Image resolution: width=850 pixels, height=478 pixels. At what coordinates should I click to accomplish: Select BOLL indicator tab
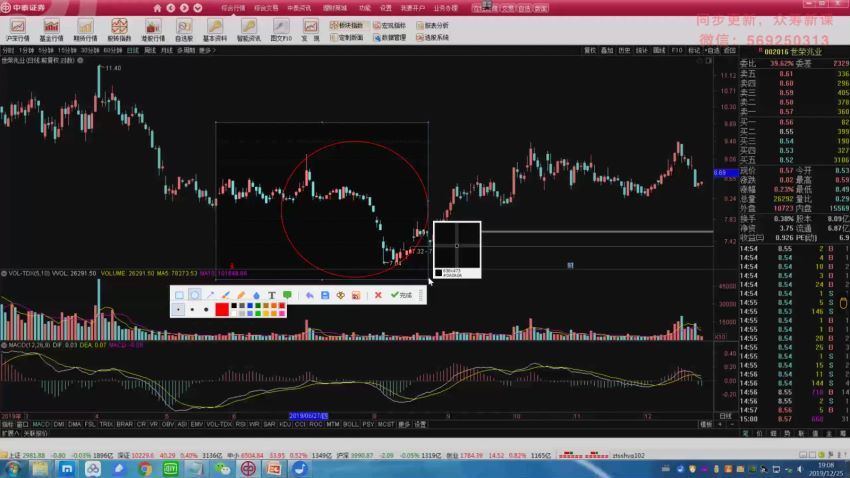click(350, 424)
